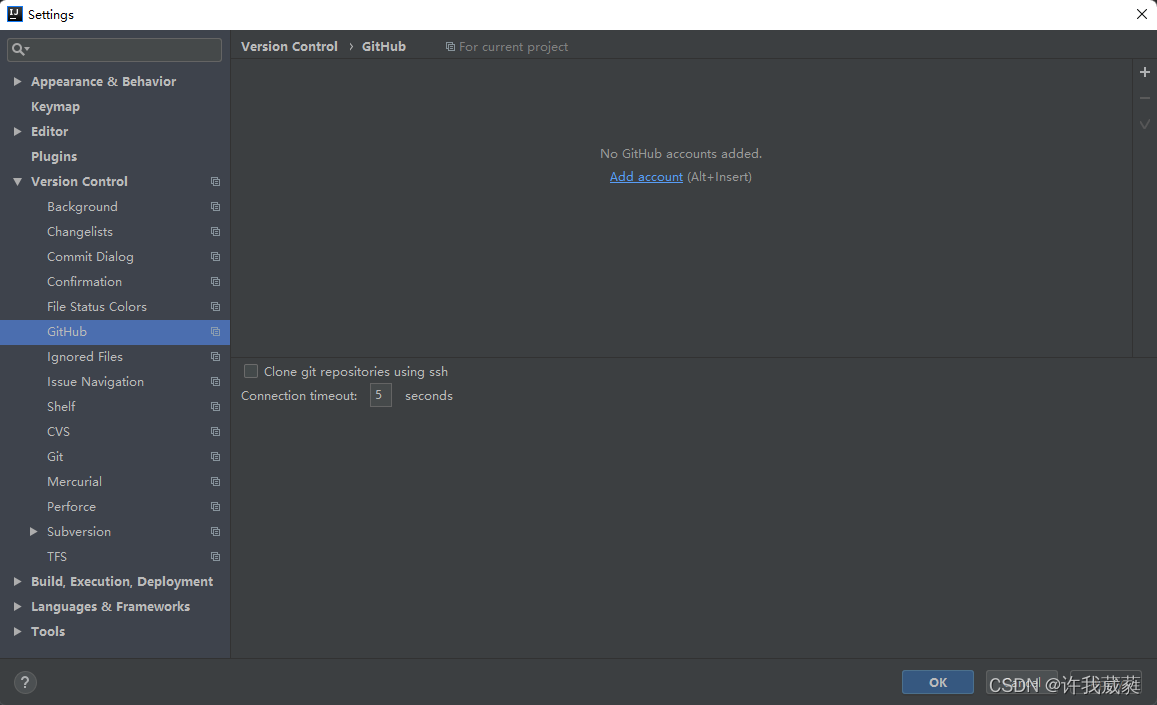Click the plus icon to add GitHub account
The image size is (1157, 705).
click(x=1144, y=72)
